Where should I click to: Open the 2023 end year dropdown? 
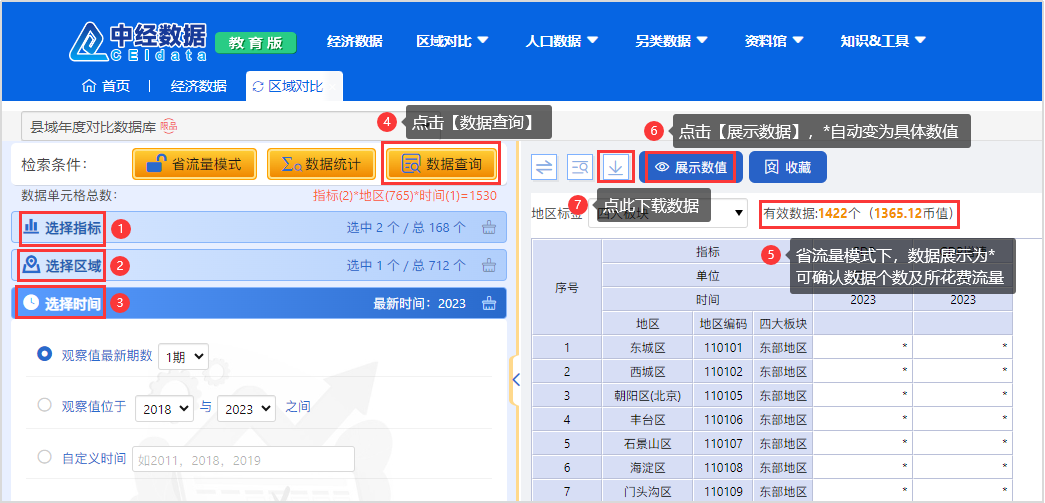[249, 408]
